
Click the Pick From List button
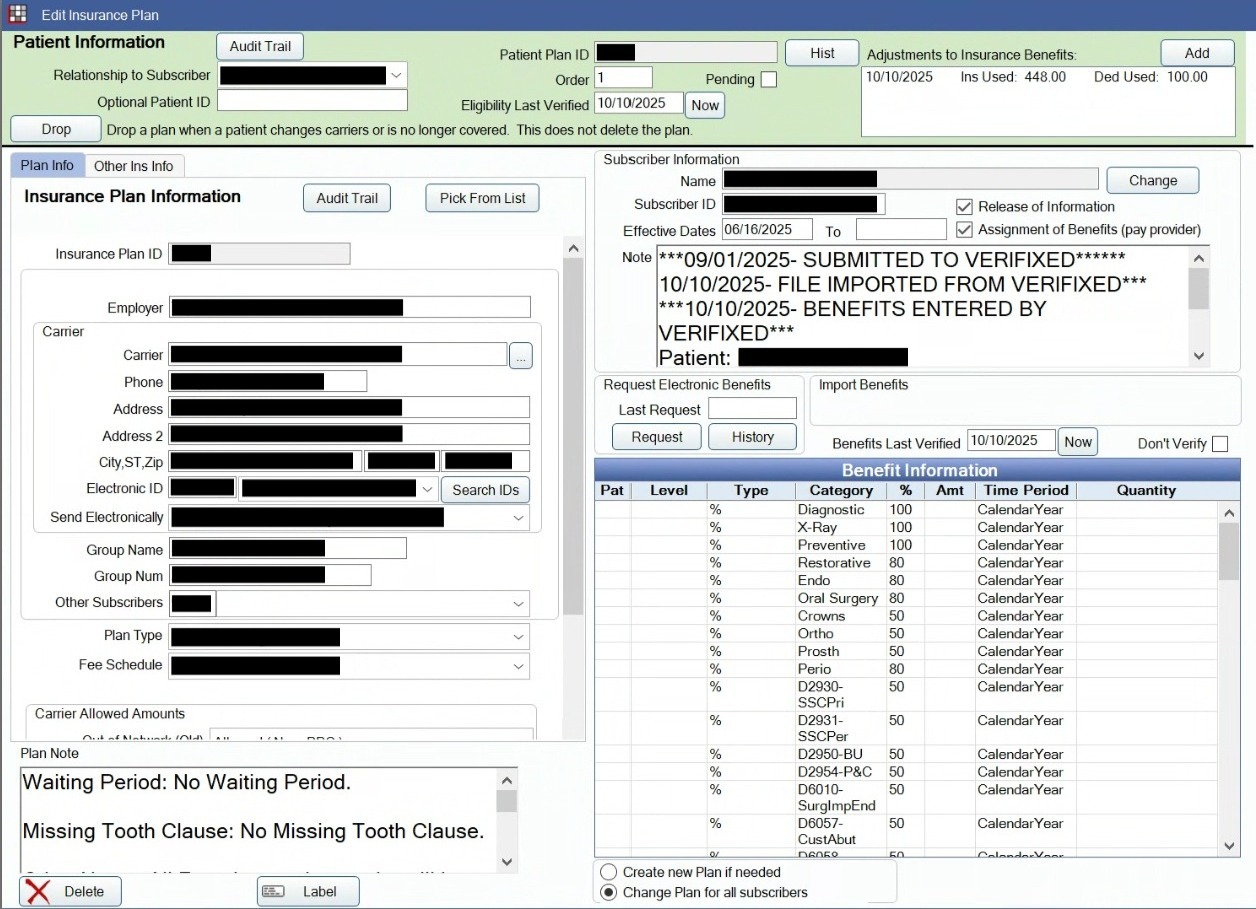click(482, 198)
